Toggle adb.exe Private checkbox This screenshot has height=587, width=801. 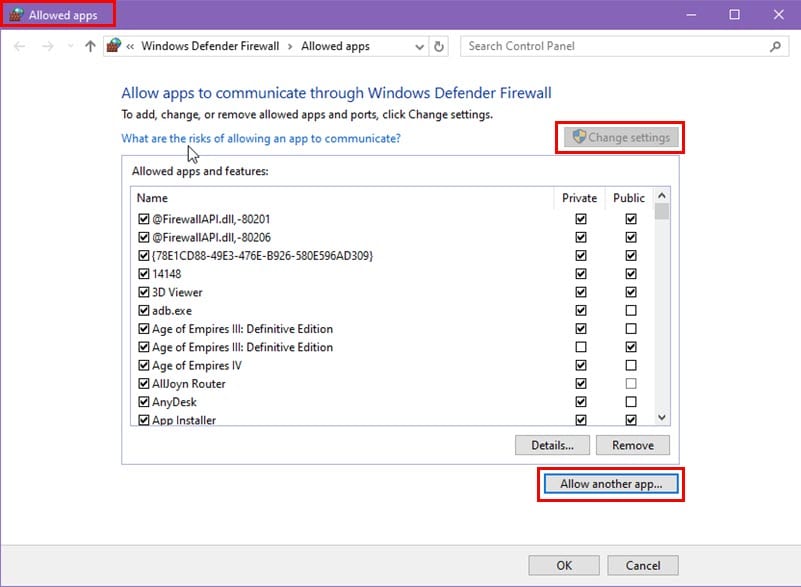(x=581, y=311)
